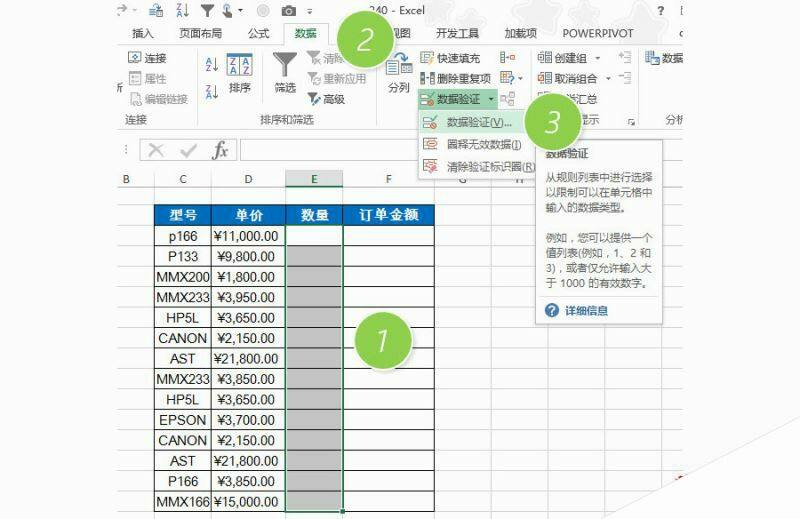
Task: Click the cell containing MMX166
Action: pos(183,501)
